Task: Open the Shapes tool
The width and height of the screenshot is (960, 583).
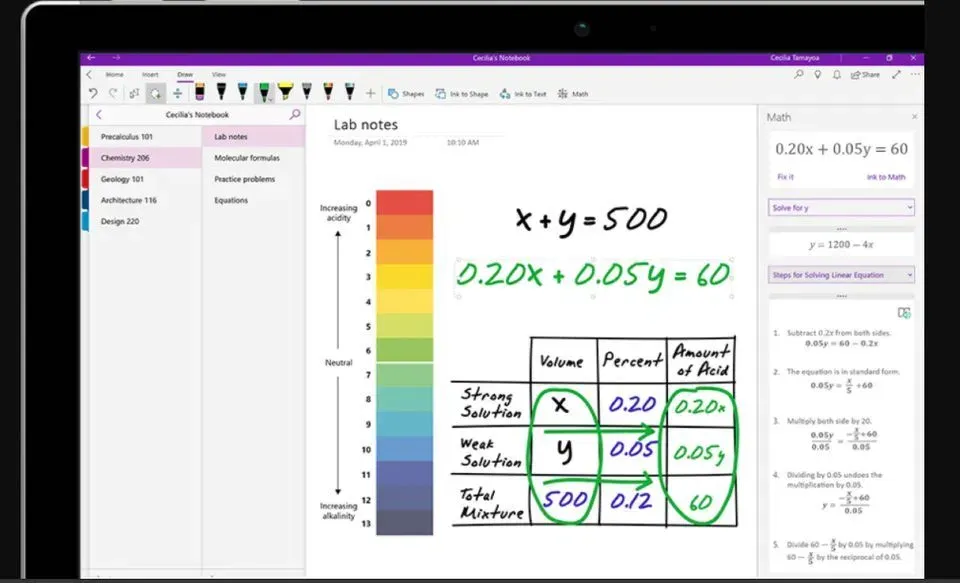Action: [406, 94]
